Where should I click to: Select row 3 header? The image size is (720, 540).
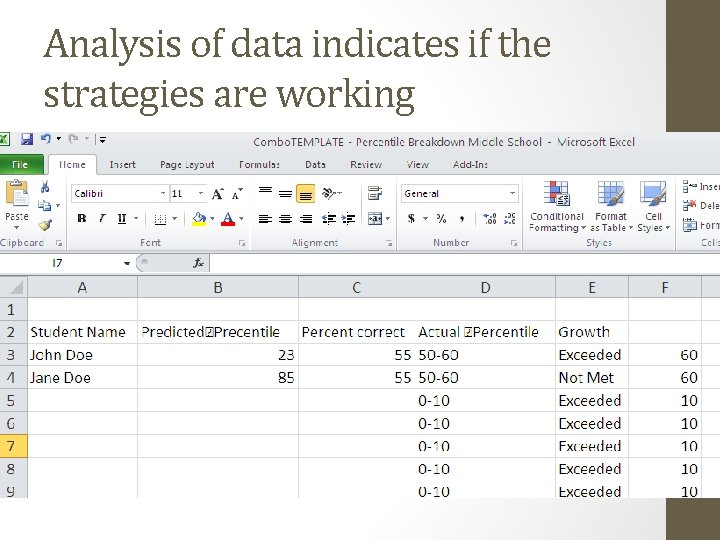tap(13, 355)
